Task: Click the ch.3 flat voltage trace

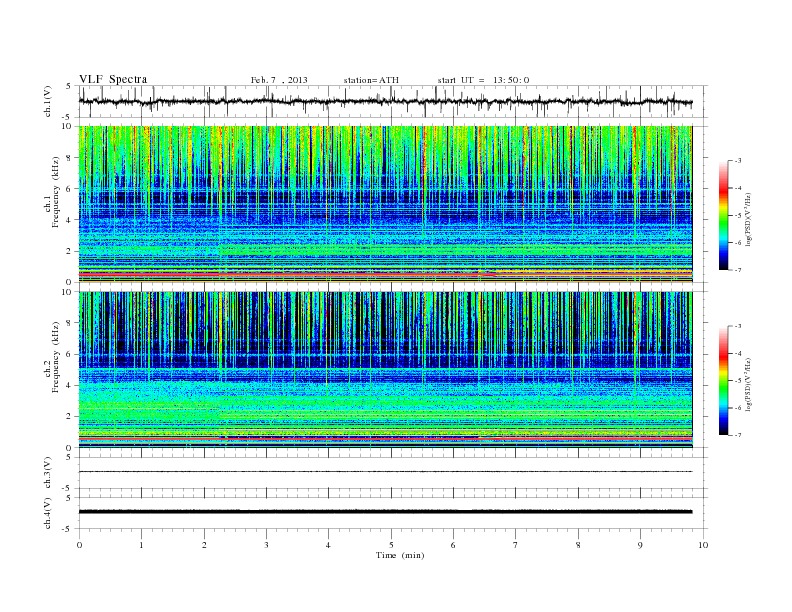Action: (385, 472)
